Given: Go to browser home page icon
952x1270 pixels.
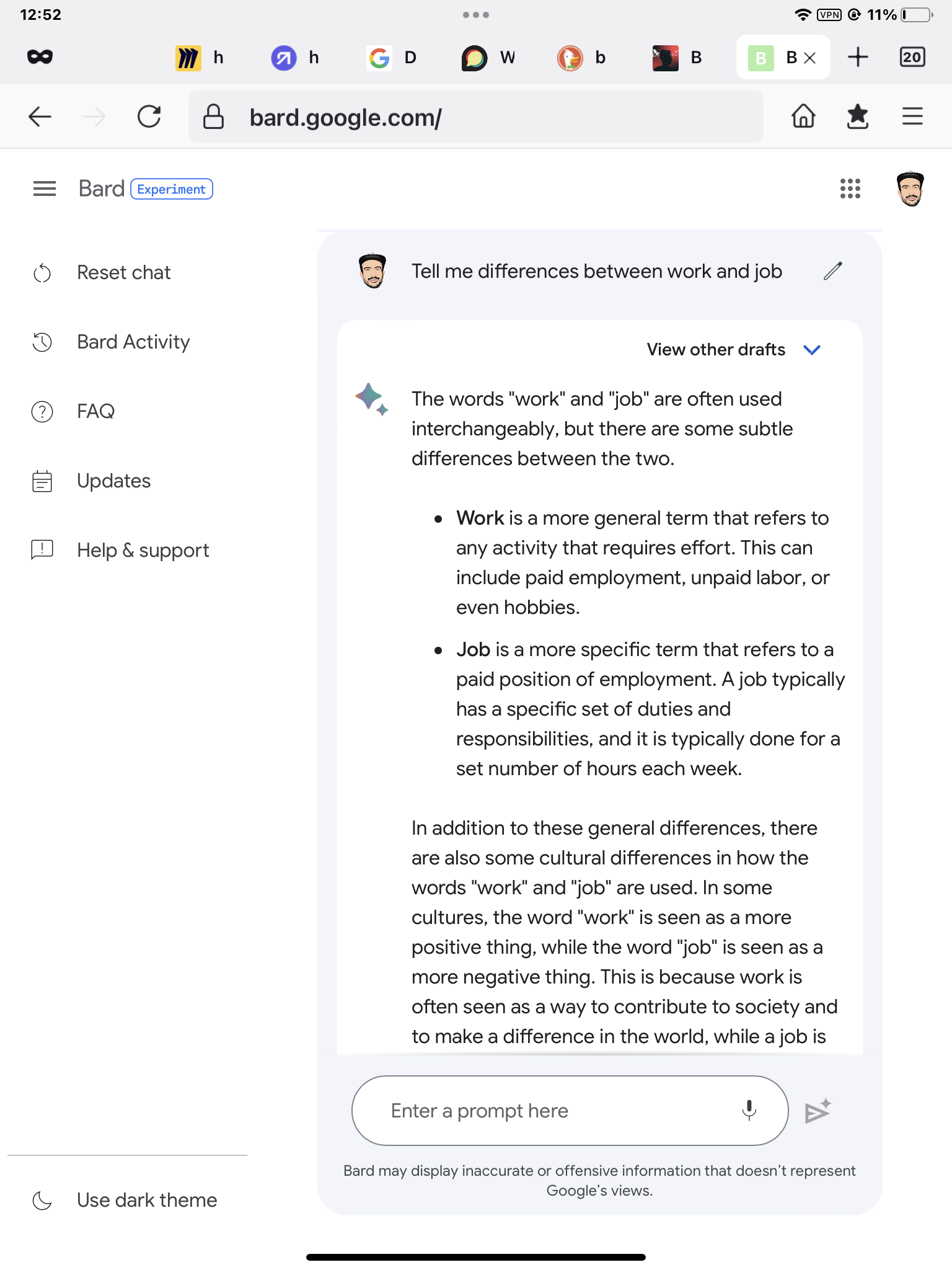Looking at the screenshot, I should [x=803, y=117].
